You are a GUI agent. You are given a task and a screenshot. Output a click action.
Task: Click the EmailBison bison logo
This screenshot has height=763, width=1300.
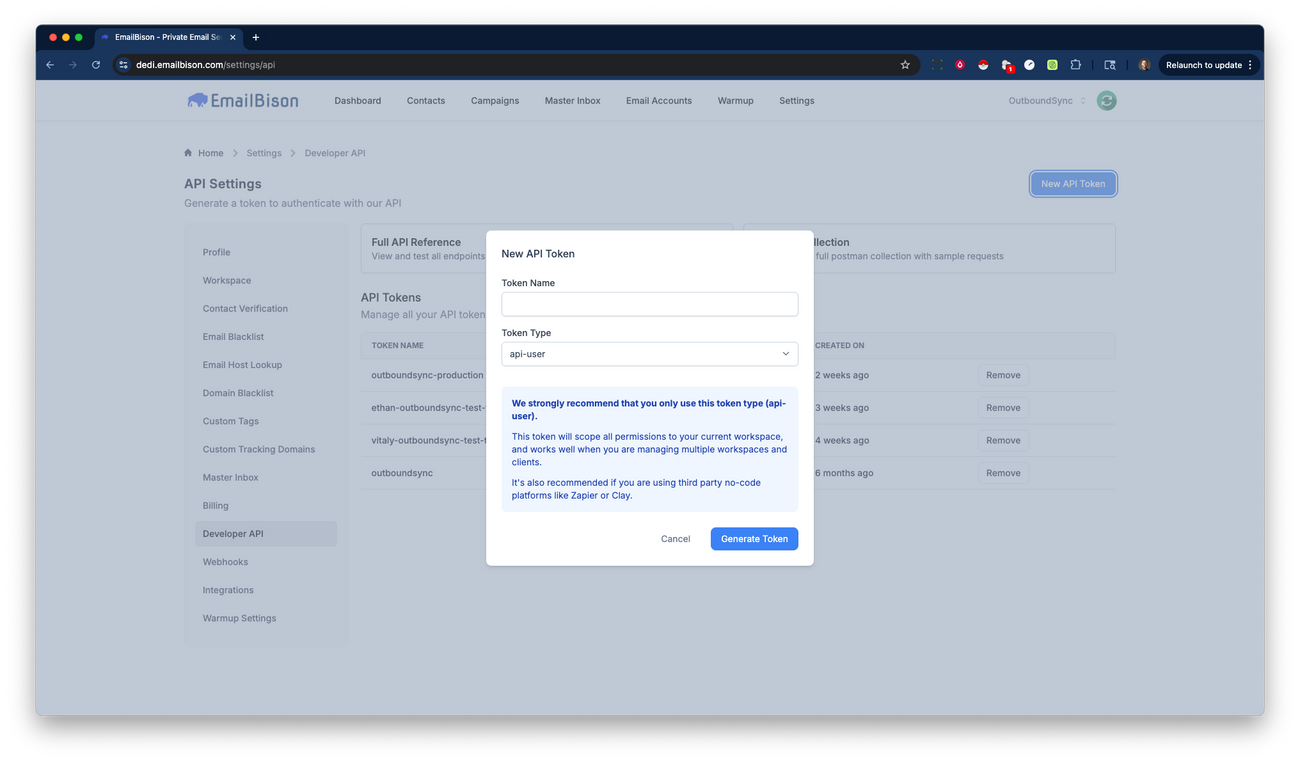pos(198,99)
